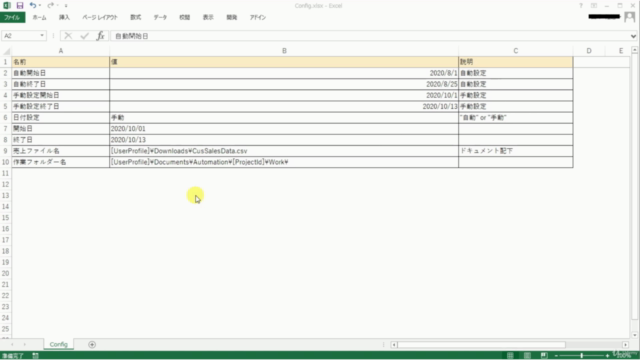Click the Redo arrow icon

50,5
